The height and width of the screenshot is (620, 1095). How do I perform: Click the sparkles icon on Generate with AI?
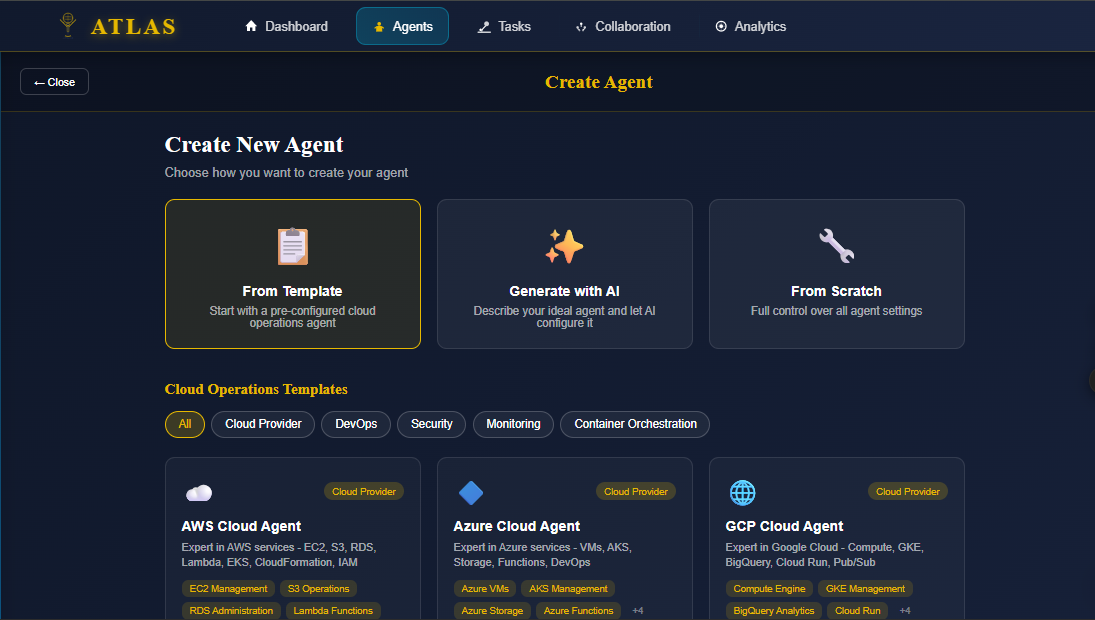564,246
